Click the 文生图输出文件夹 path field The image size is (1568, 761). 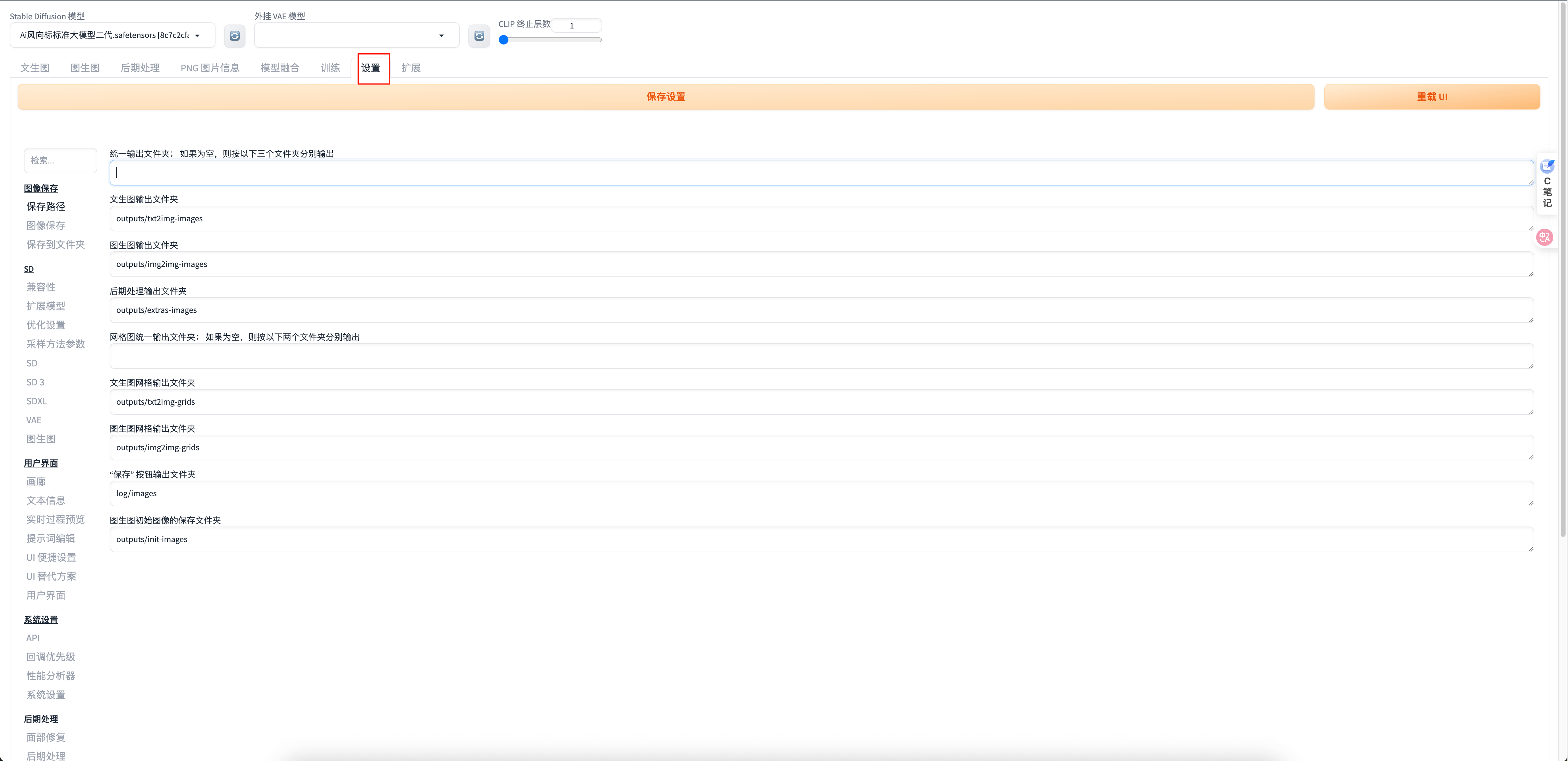point(820,219)
